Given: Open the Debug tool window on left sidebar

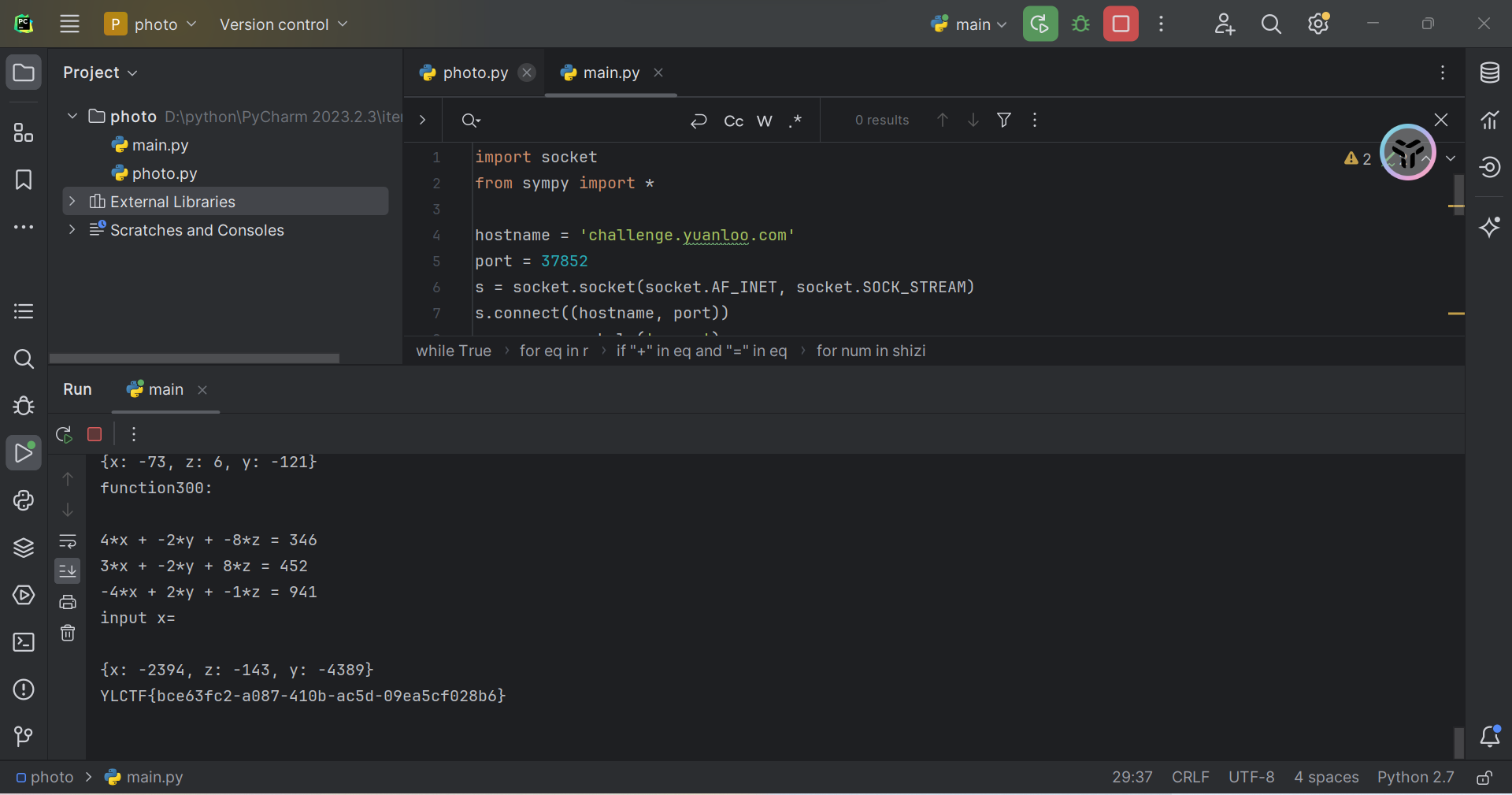Looking at the screenshot, I should [x=24, y=406].
